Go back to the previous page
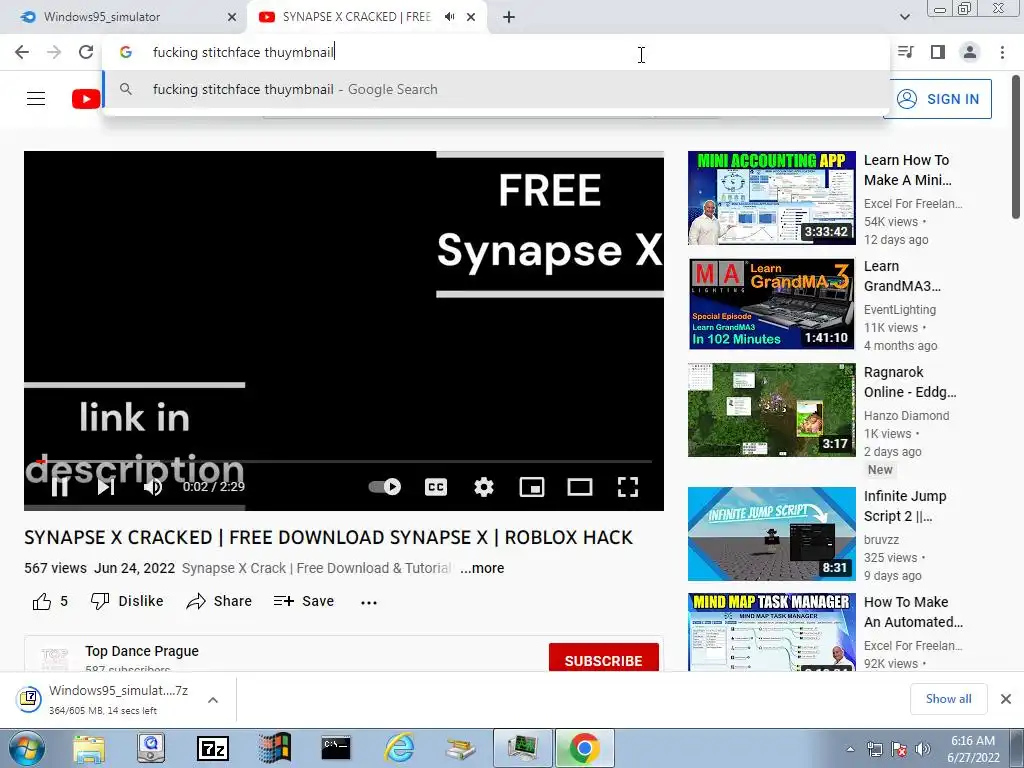1024x768 pixels. pyautogui.click(x=22, y=52)
